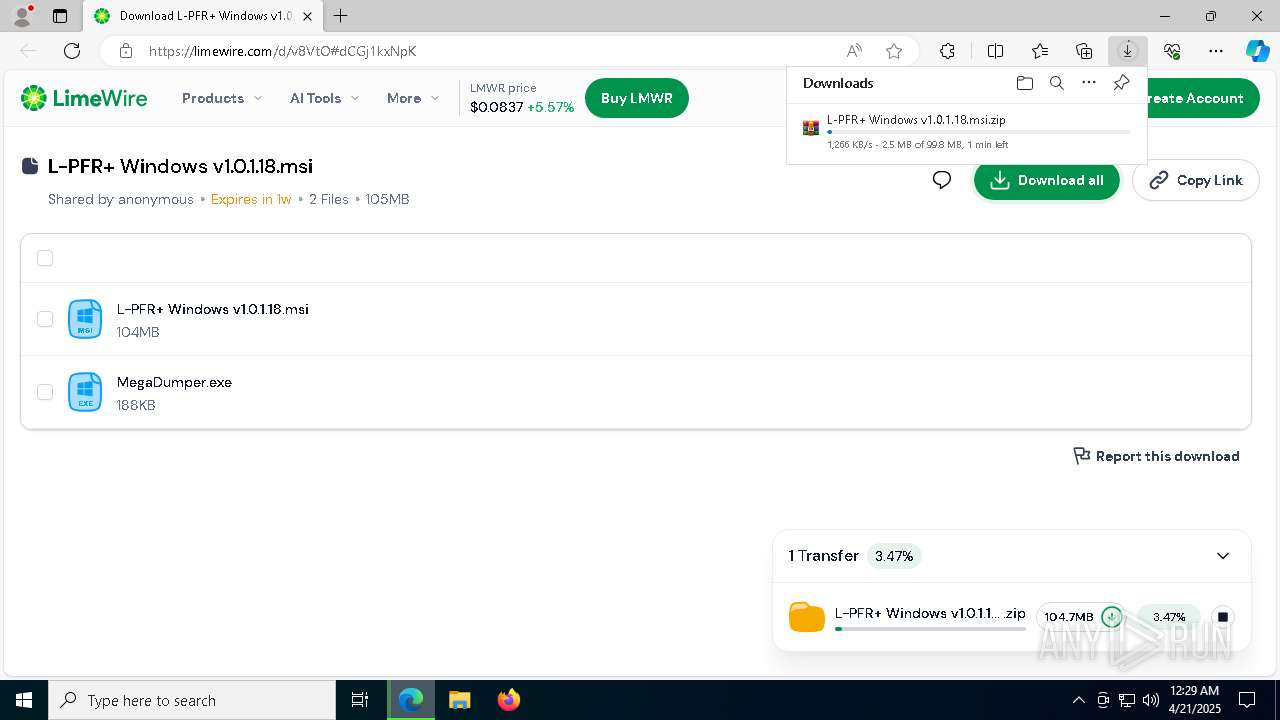Image resolution: width=1280 pixels, height=720 pixels.
Task: Click the browser download progress bar
Action: click(979, 132)
